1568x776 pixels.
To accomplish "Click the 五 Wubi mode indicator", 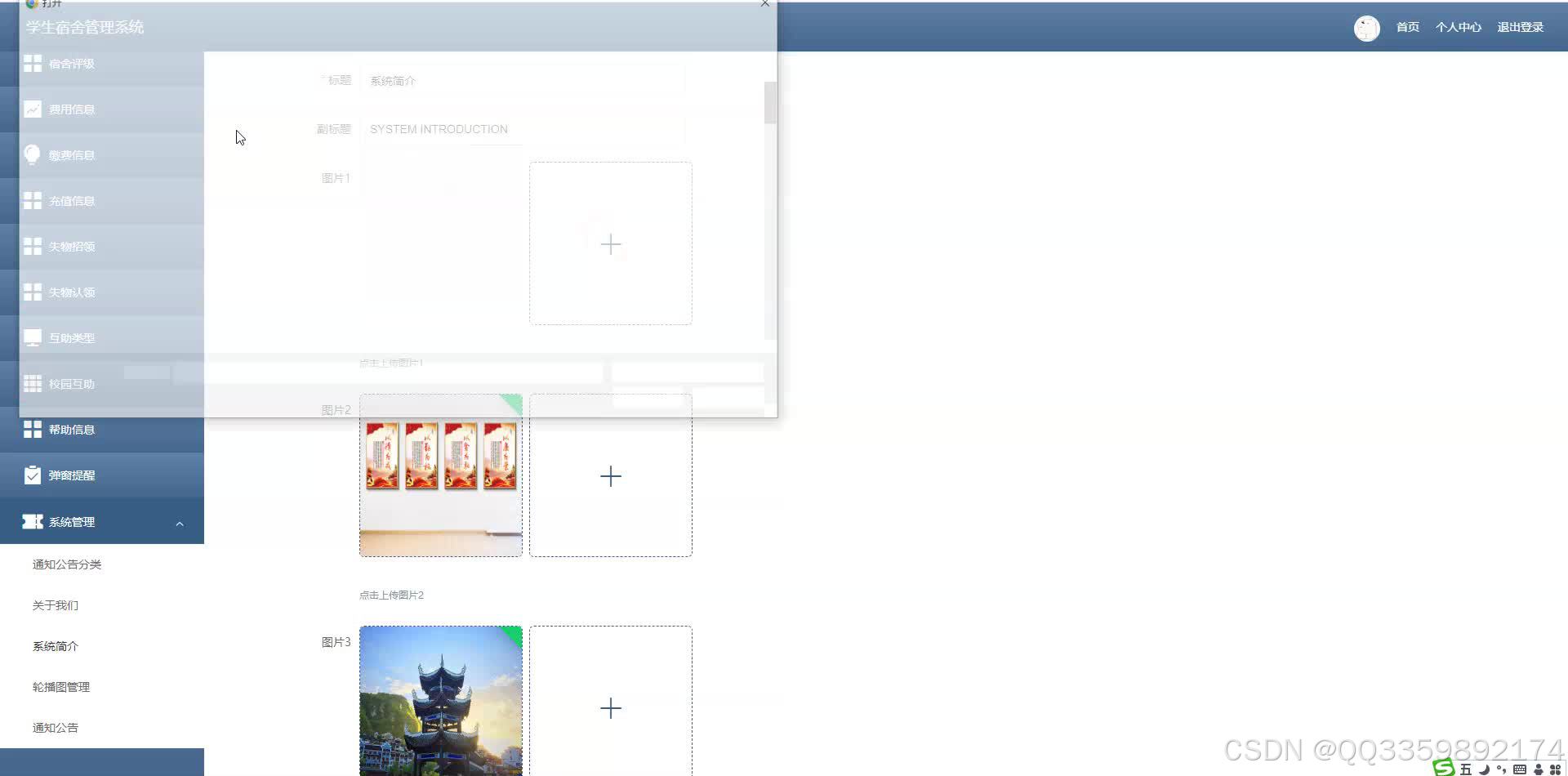I will click(x=1466, y=769).
